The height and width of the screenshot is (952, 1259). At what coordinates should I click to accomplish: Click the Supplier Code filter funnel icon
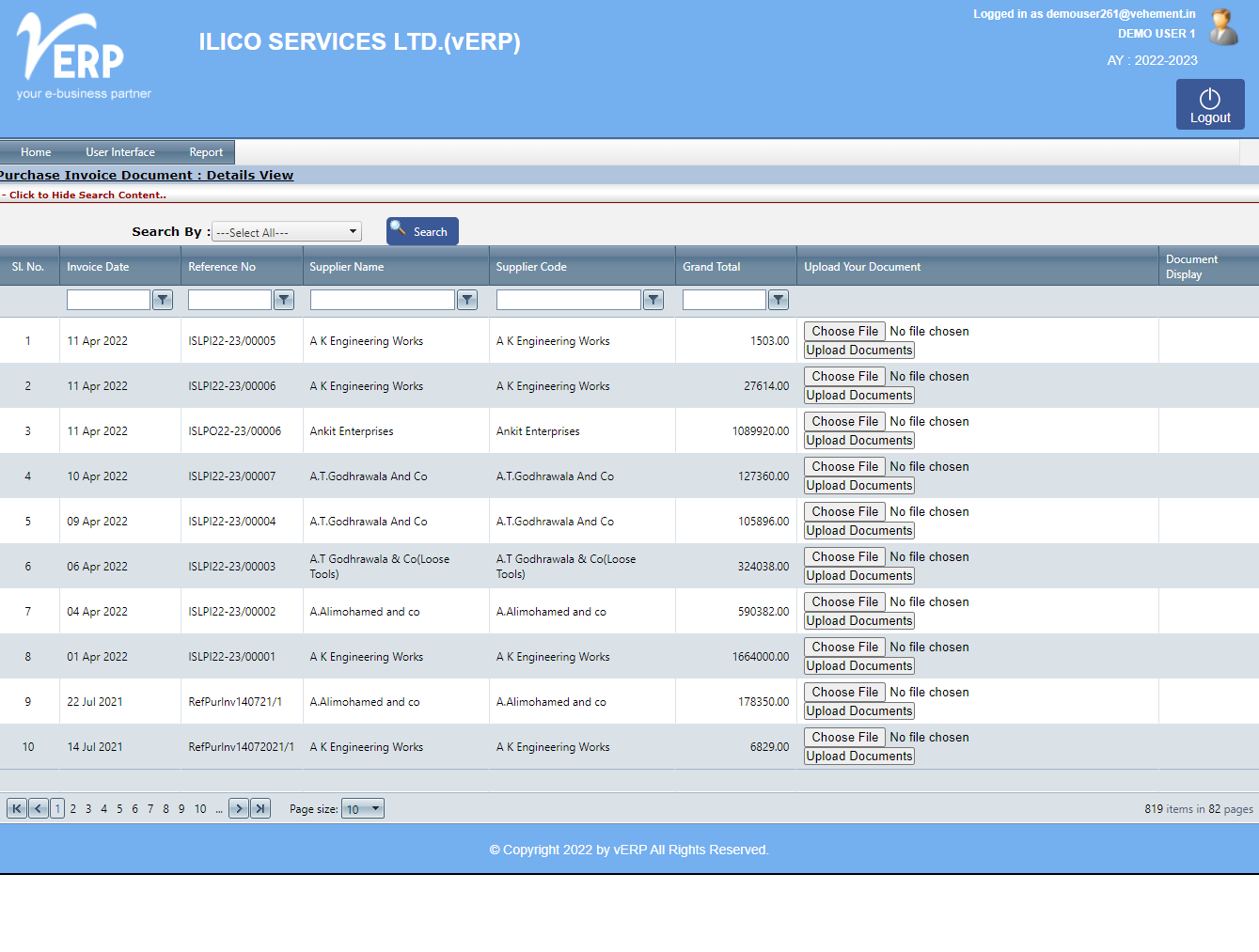[x=653, y=300]
